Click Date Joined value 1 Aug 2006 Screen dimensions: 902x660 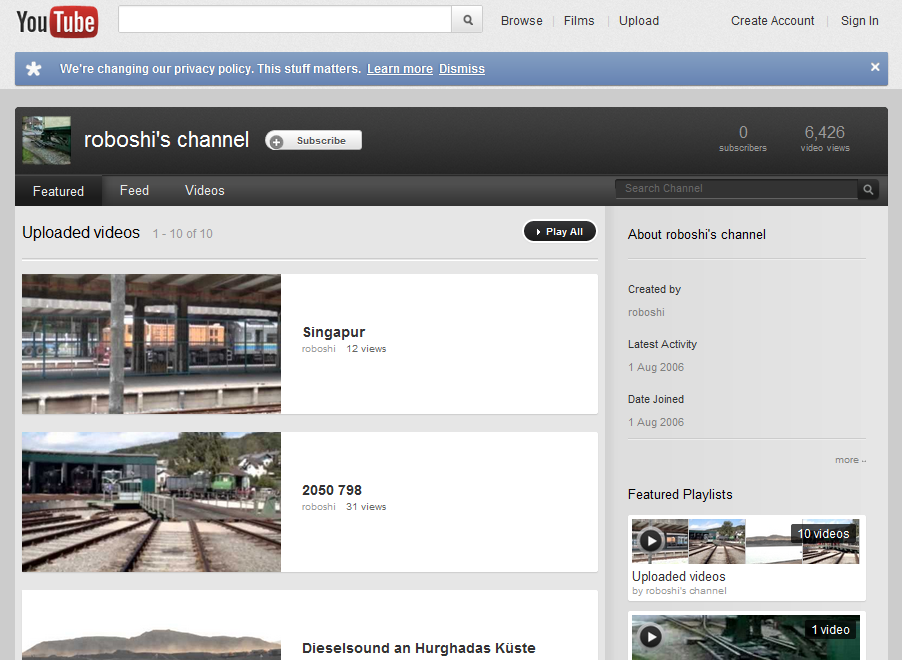656,422
